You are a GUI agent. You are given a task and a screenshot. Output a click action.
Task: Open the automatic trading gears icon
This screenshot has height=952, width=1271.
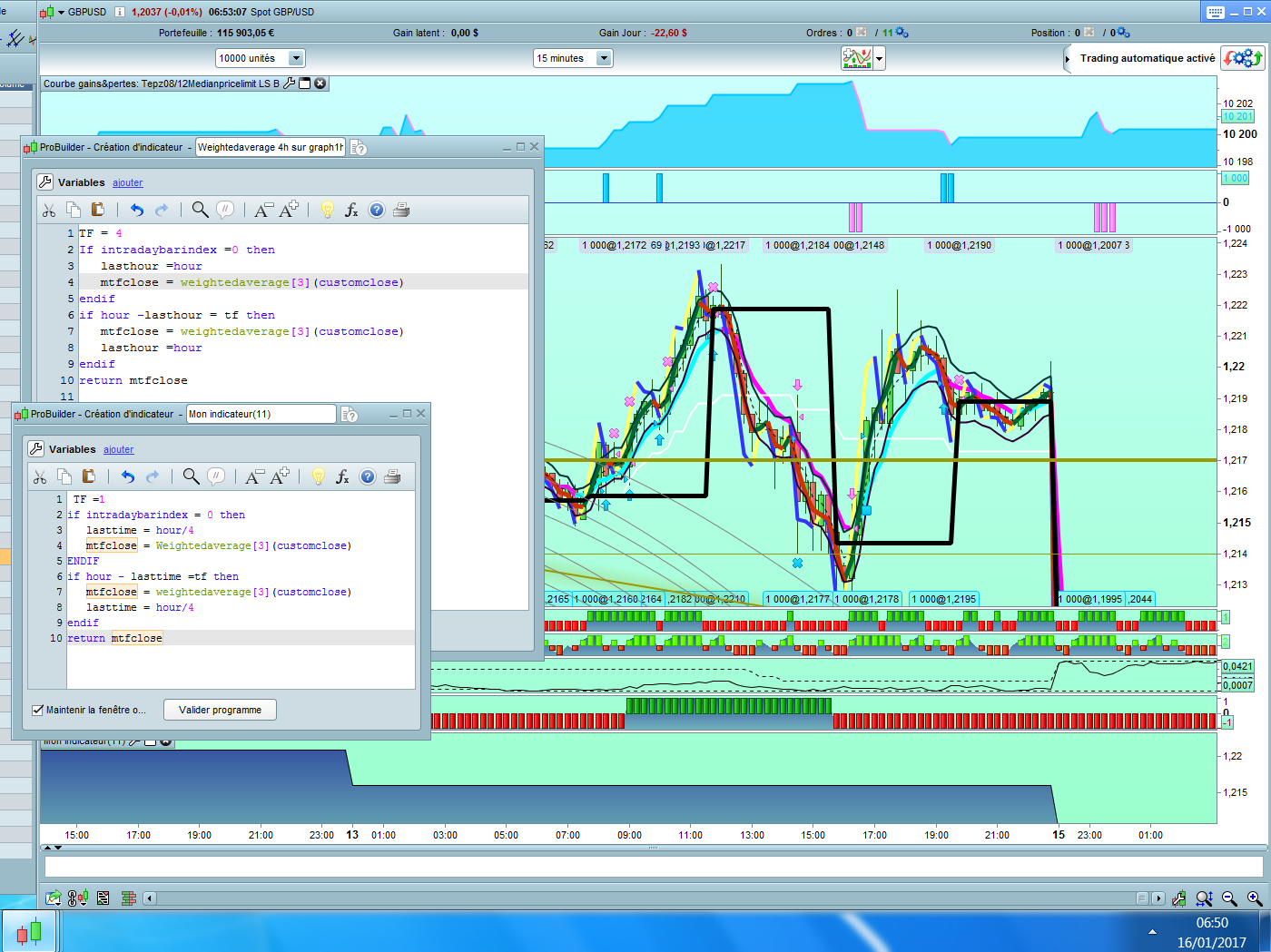1242,58
